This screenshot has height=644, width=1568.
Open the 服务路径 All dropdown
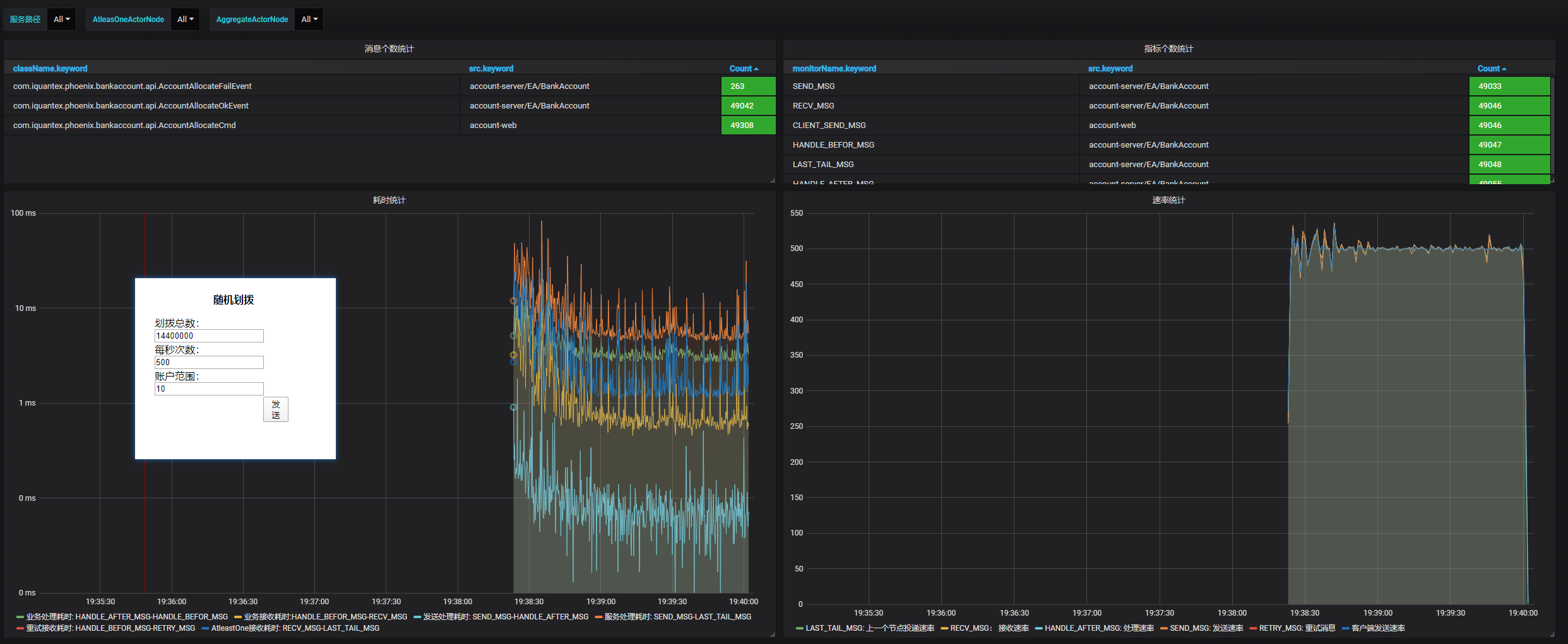(x=61, y=20)
